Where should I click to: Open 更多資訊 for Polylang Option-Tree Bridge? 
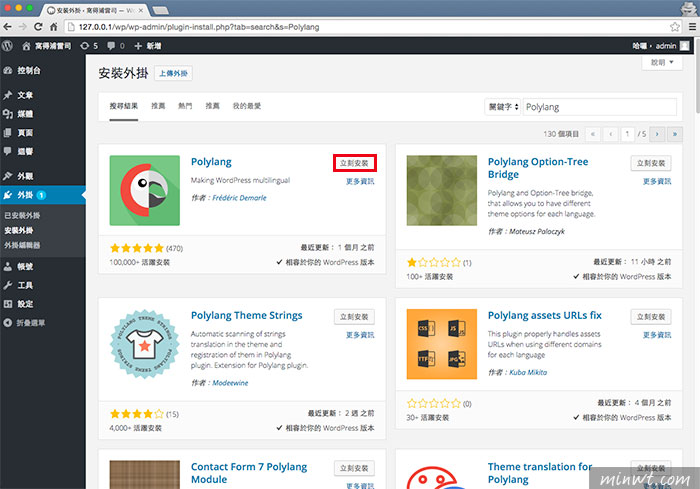pyautogui.click(x=657, y=181)
